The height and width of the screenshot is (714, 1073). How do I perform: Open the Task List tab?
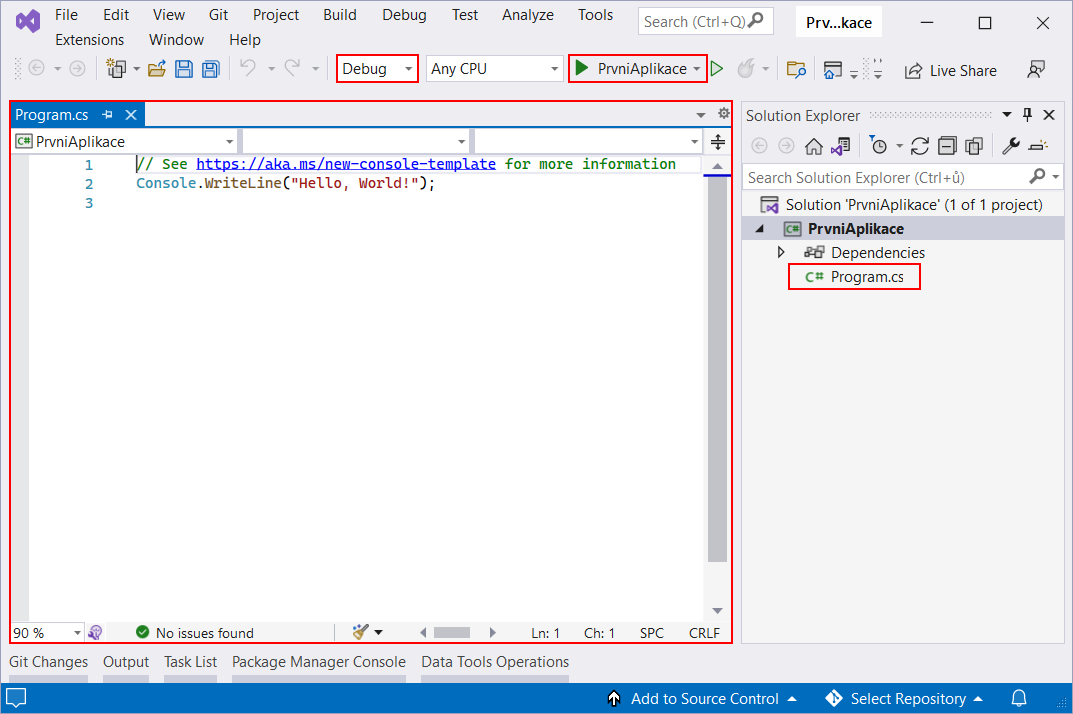[190, 662]
